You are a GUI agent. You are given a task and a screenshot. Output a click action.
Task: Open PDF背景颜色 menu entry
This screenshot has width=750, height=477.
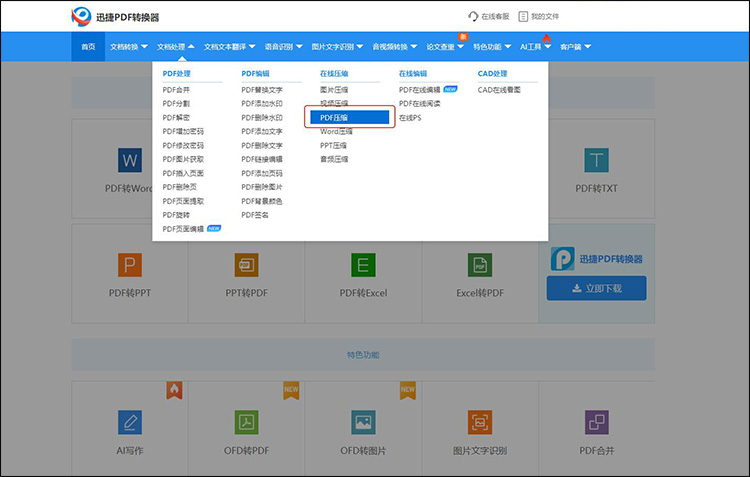click(262, 201)
